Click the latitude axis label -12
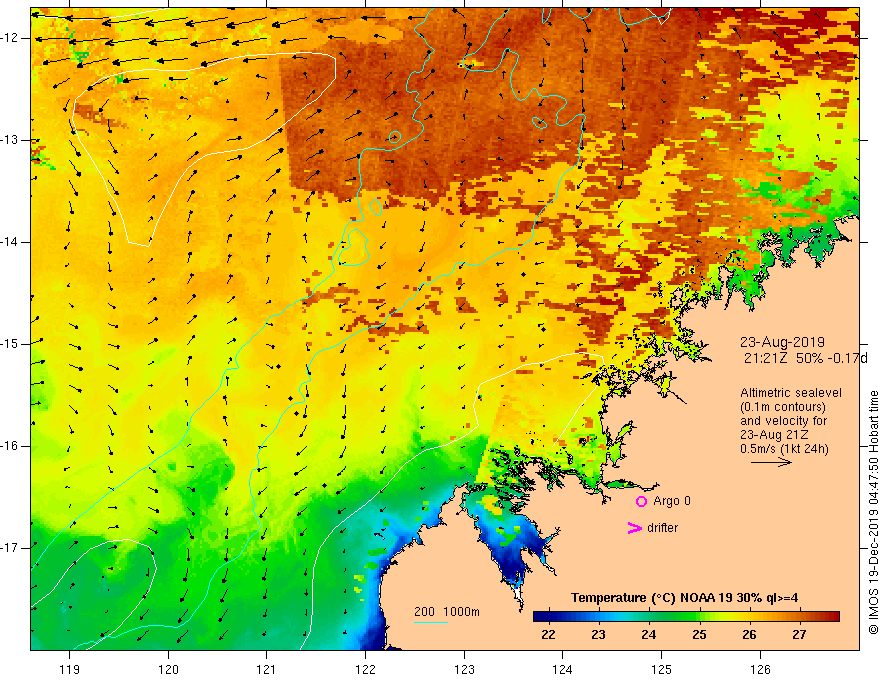The image size is (880, 680). click(10, 38)
